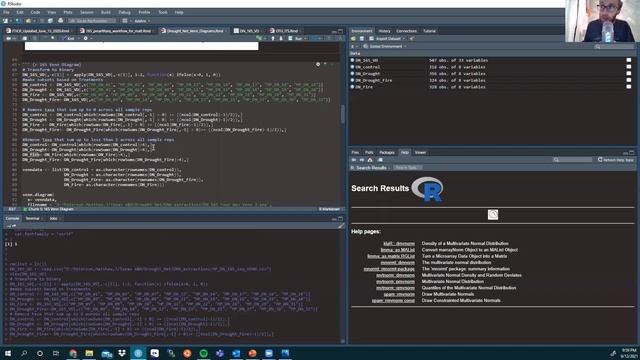This screenshot has height=360, width=640.
Task: Open the Tools menu
Action: [x=163, y=12]
